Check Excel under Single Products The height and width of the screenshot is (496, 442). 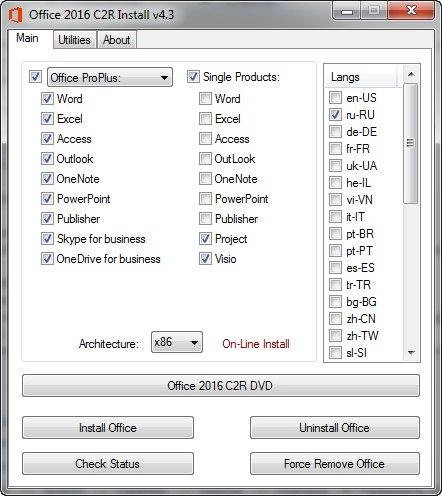205,118
